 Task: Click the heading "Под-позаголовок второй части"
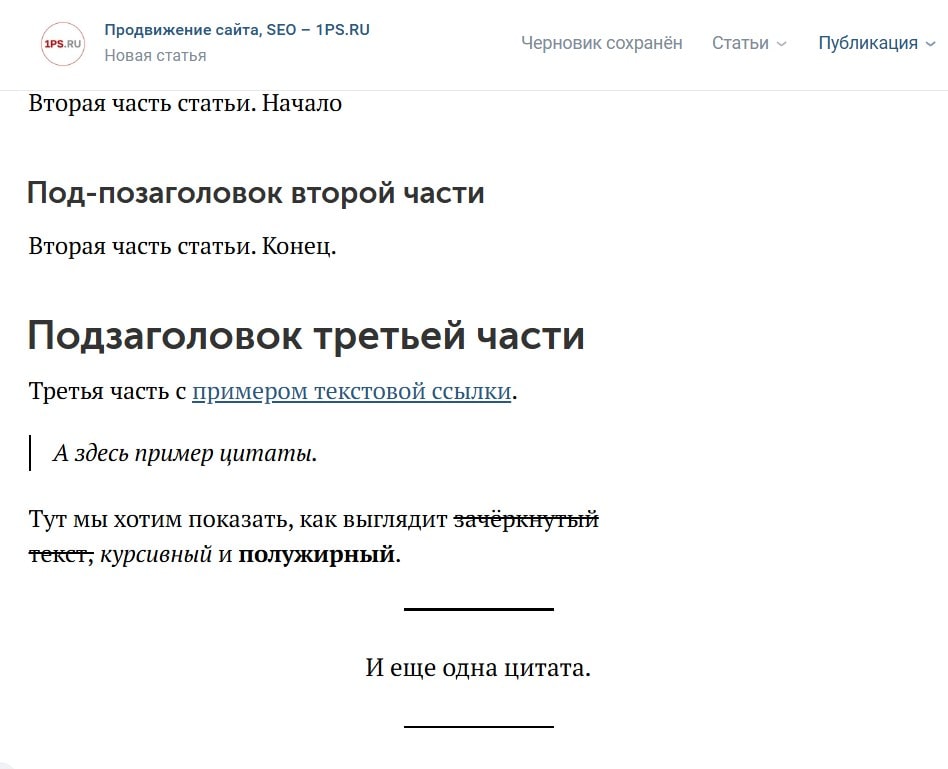click(x=256, y=193)
